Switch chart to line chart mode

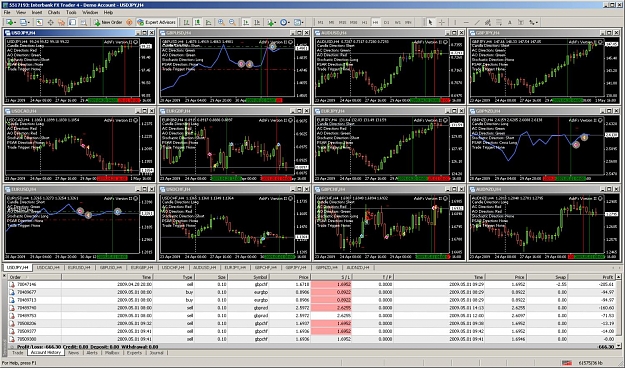(x=208, y=22)
